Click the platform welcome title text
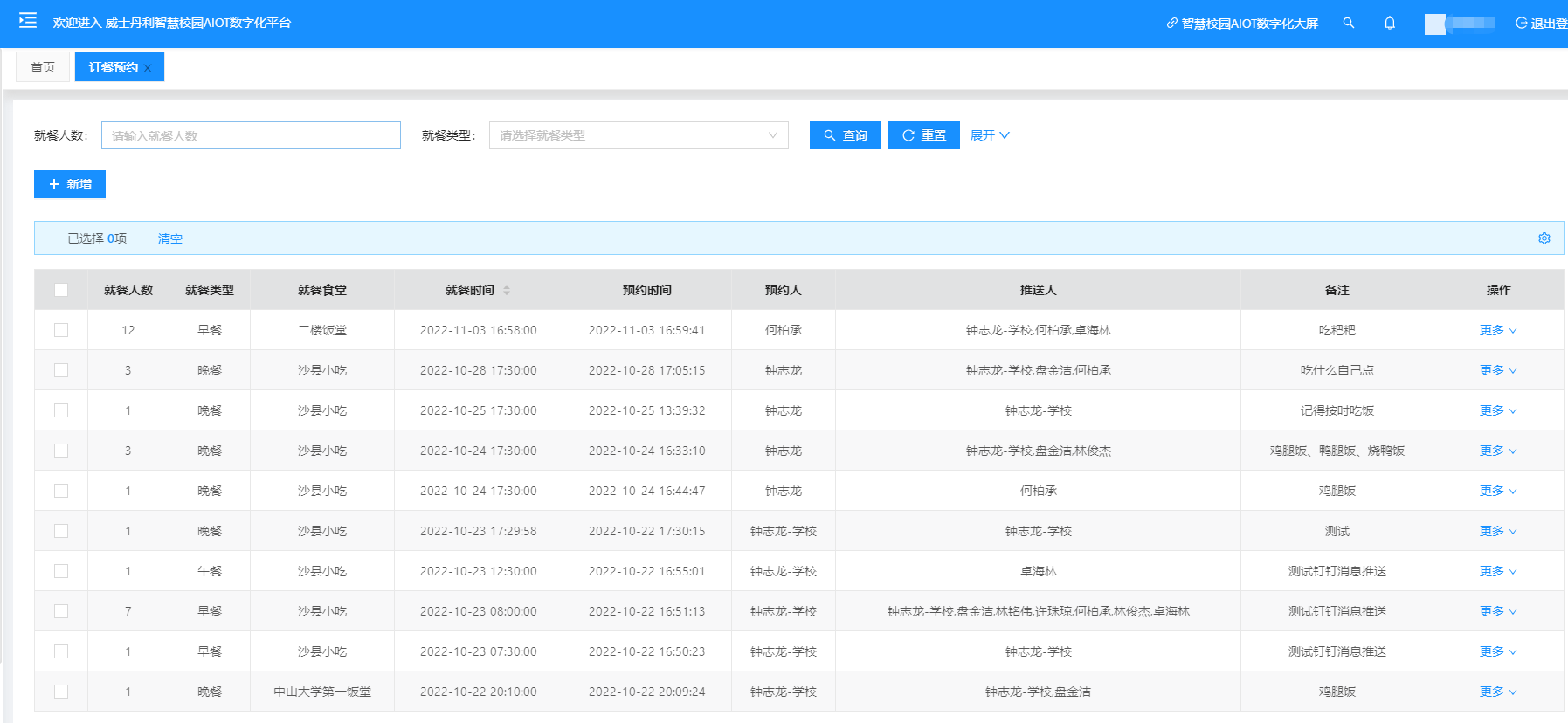The image size is (1568, 723). (x=172, y=23)
